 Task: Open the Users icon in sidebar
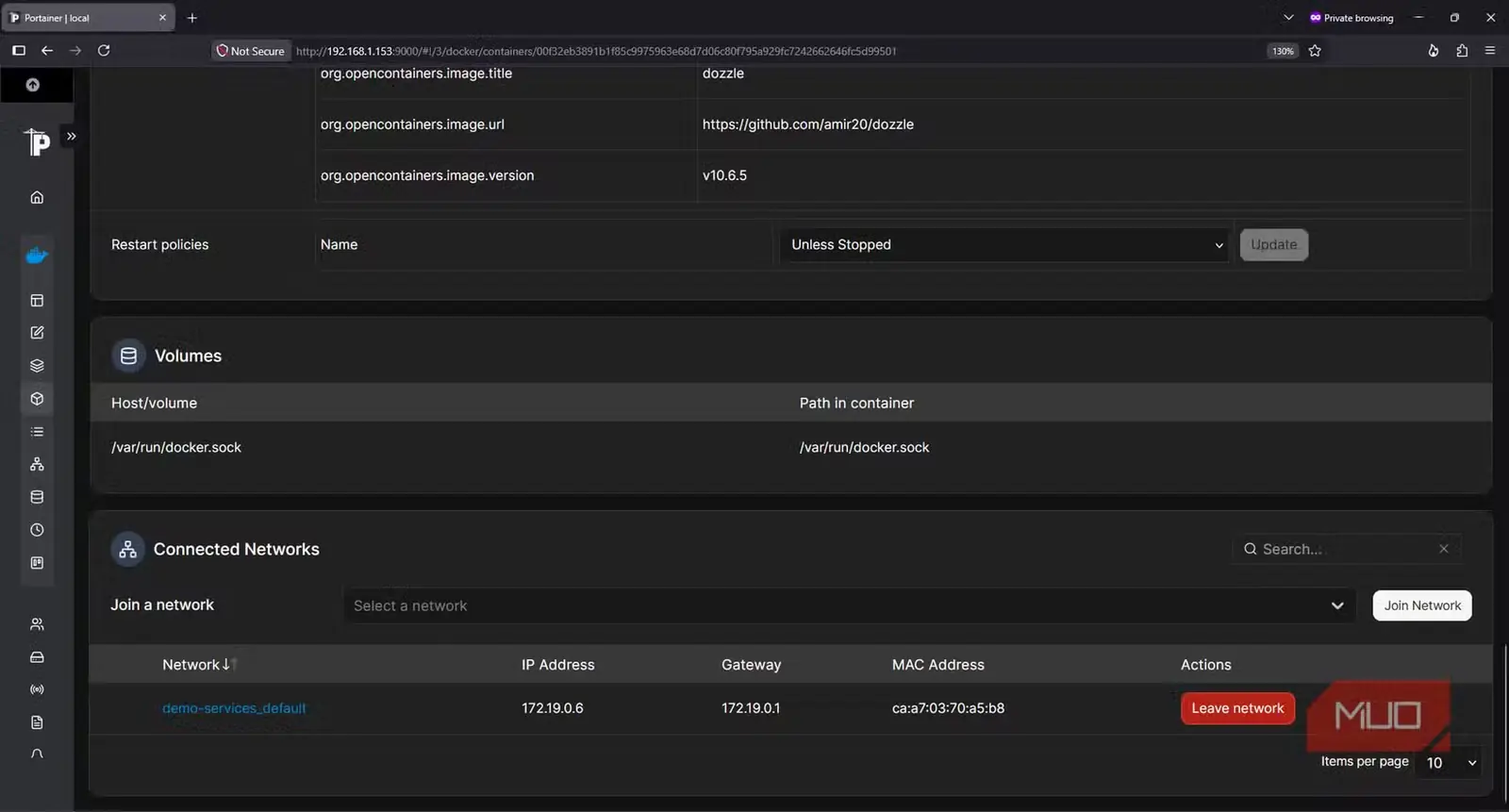tap(37, 624)
